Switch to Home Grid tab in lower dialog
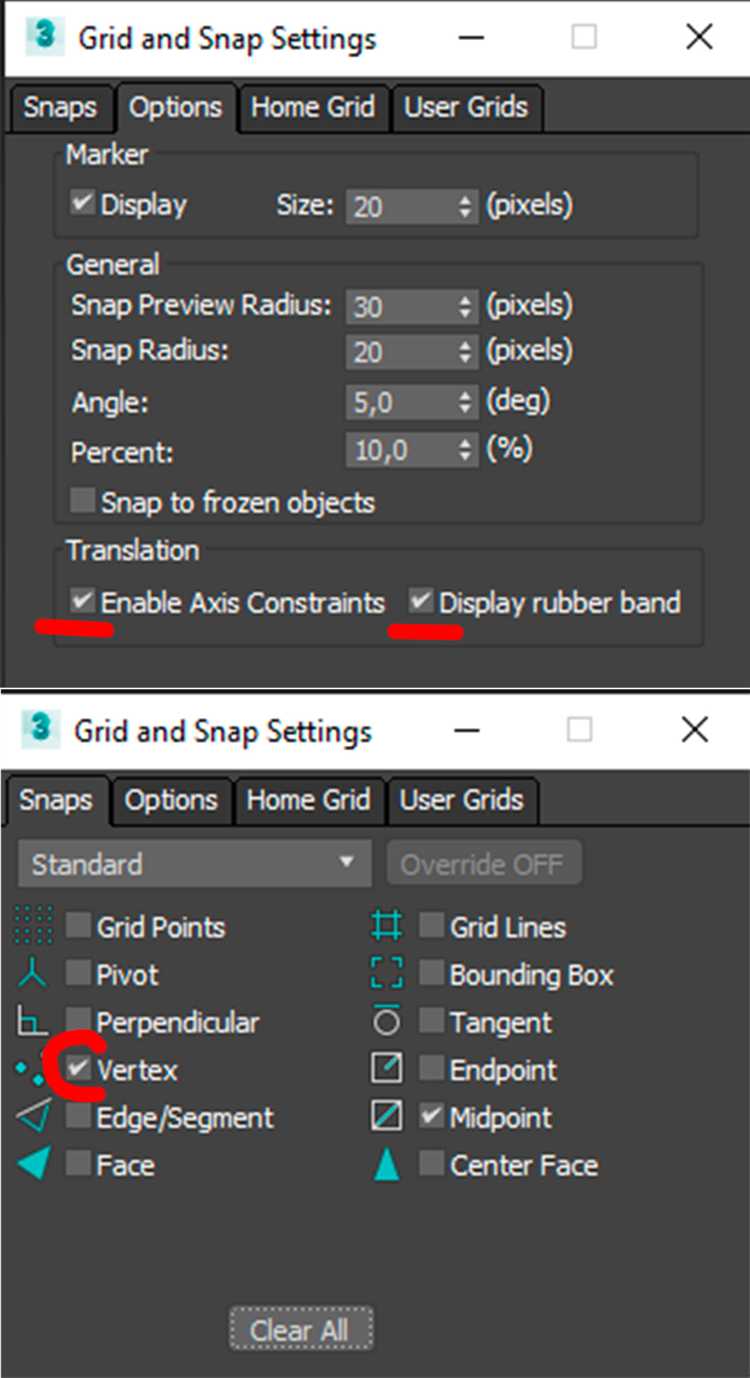The image size is (750, 1378). (308, 801)
